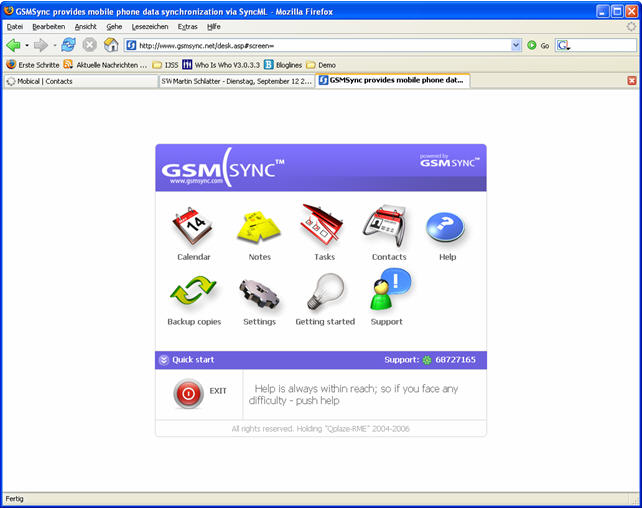642x509 pixels.
Task: Click the support number 68727165
Action: pos(455,360)
